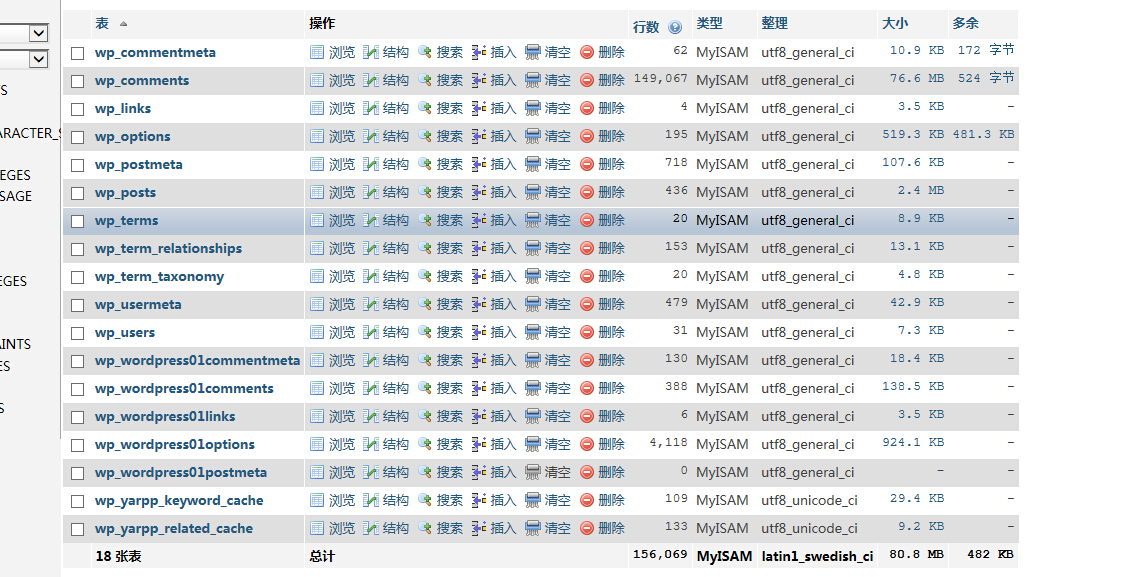Click 结构 text for wp_links
The image size is (1127, 577).
click(396, 108)
